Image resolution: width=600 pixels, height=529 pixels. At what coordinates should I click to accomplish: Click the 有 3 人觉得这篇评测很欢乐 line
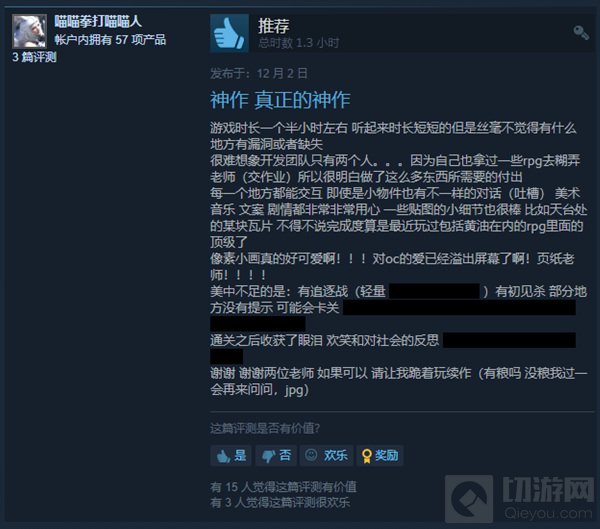tap(280, 503)
